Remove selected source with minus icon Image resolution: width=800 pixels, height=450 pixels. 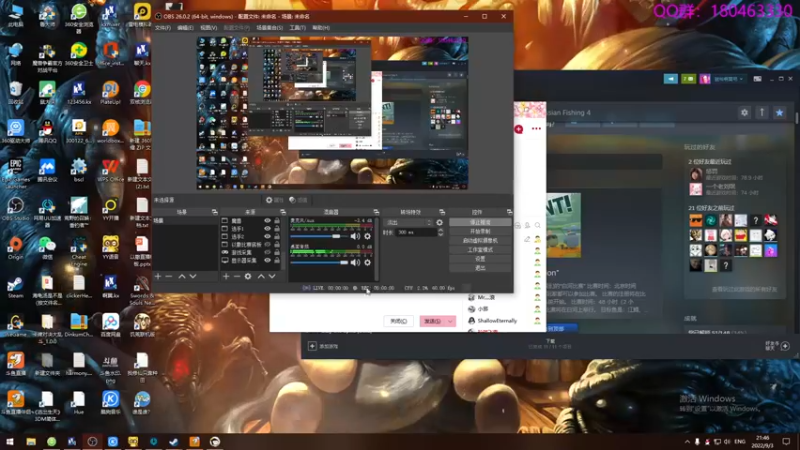pos(237,277)
